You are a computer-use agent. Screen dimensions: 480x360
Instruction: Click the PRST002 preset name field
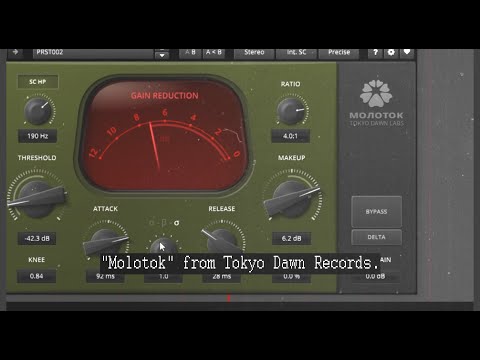pos(93,53)
